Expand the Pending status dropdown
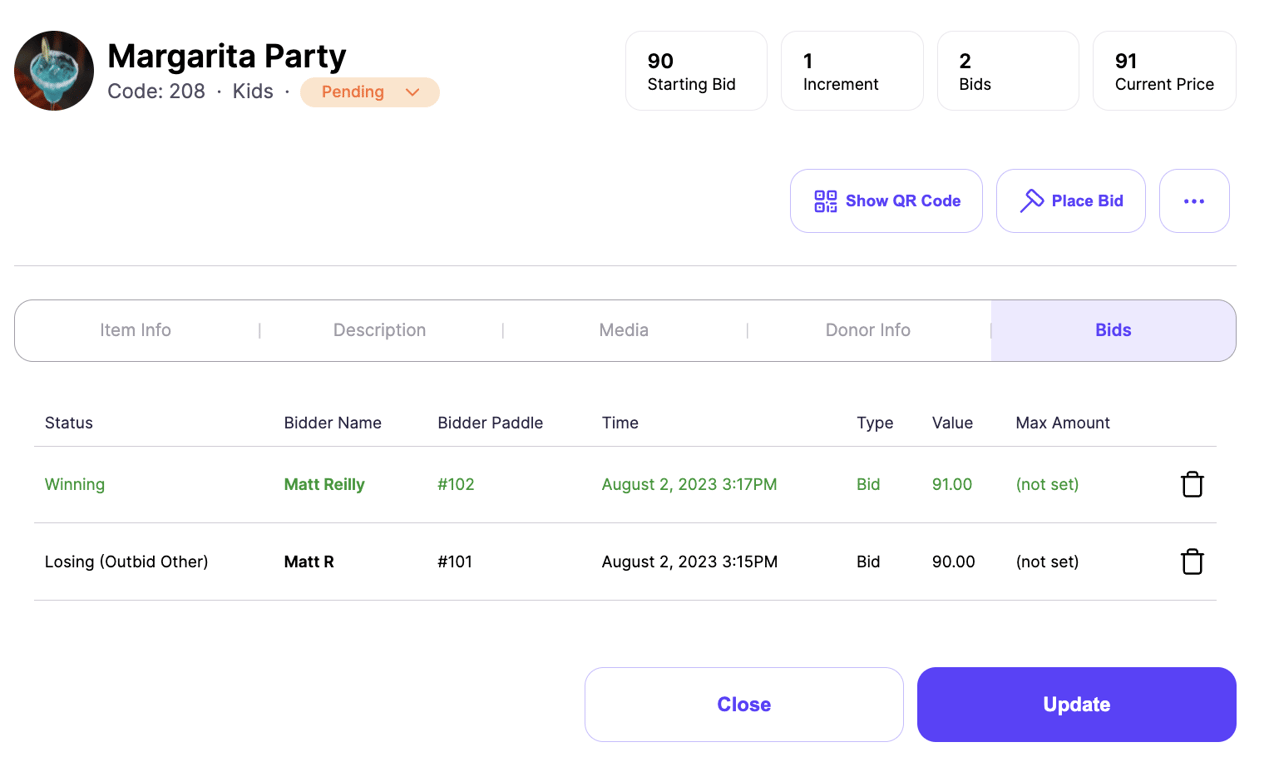The image size is (1279, 762). tap(369, 91)
